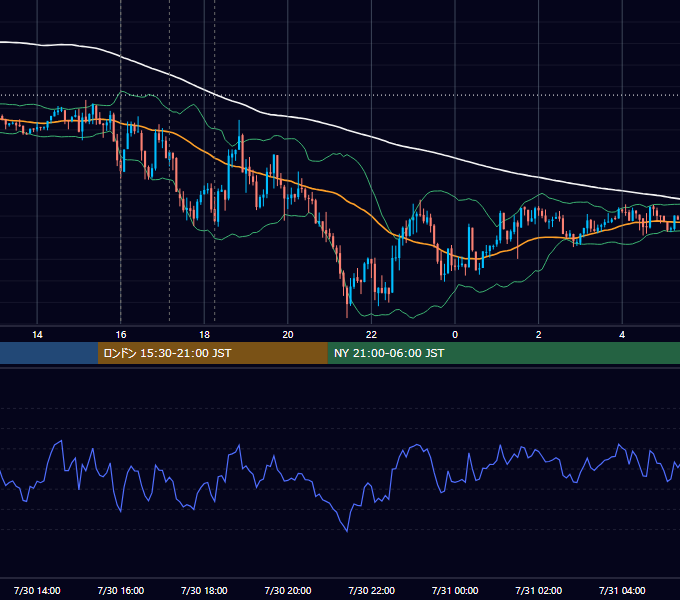Click the oscillator's lowest trough near 21:30
The height and width of the screenshot is (600, 680).
click(347, 531)
